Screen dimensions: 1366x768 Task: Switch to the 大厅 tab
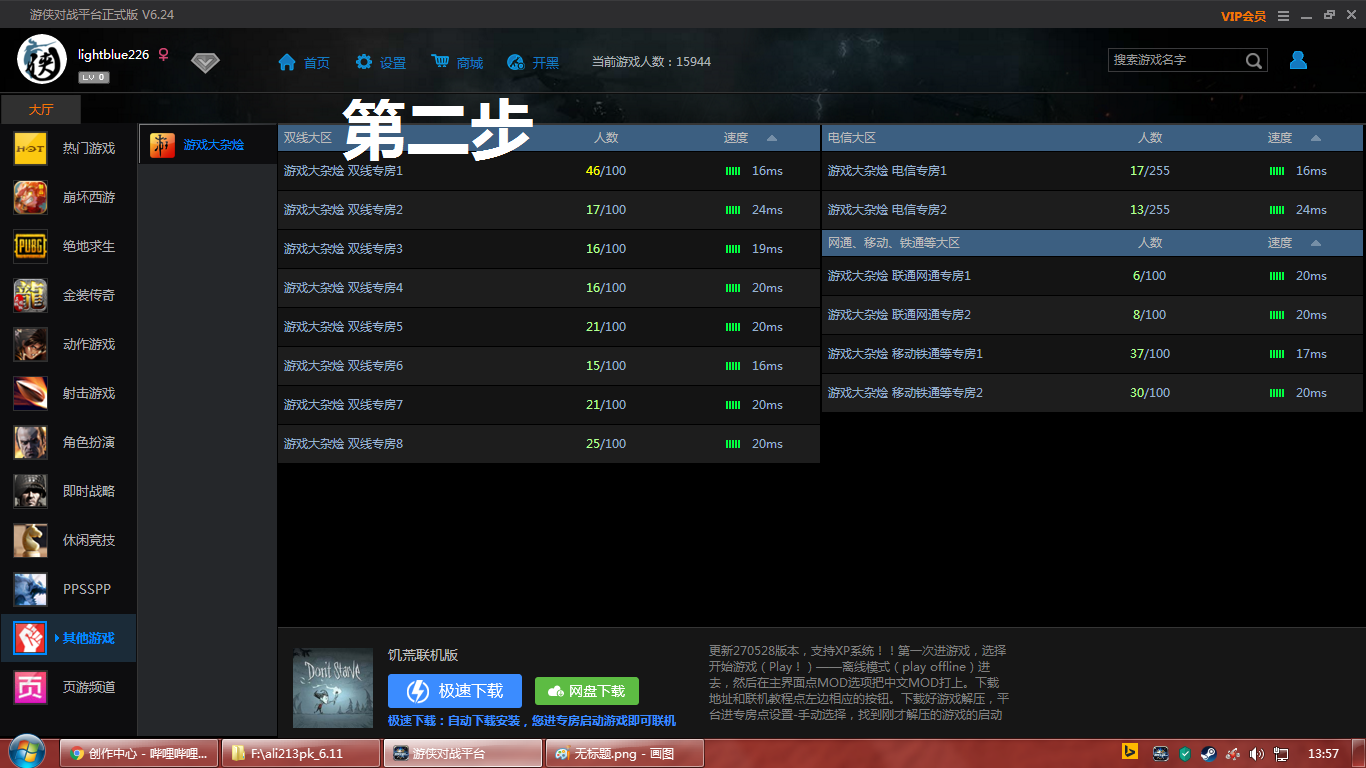(x=41, y=110)
